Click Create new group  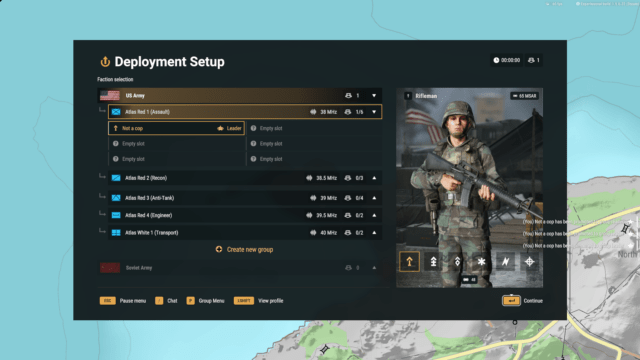coord(244,249)
